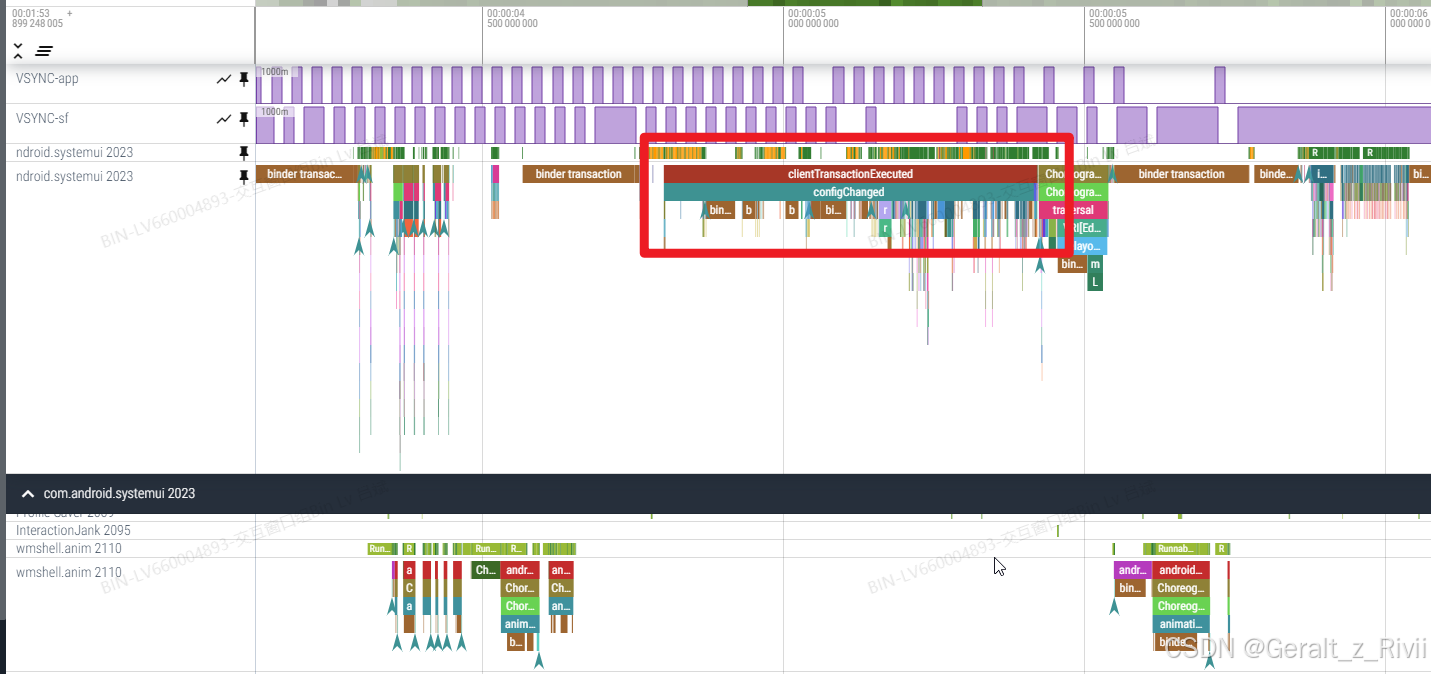Select the clientTransactionExecuted slice
This screenshot has height=674, width=1431.
(x=850, y=174)
